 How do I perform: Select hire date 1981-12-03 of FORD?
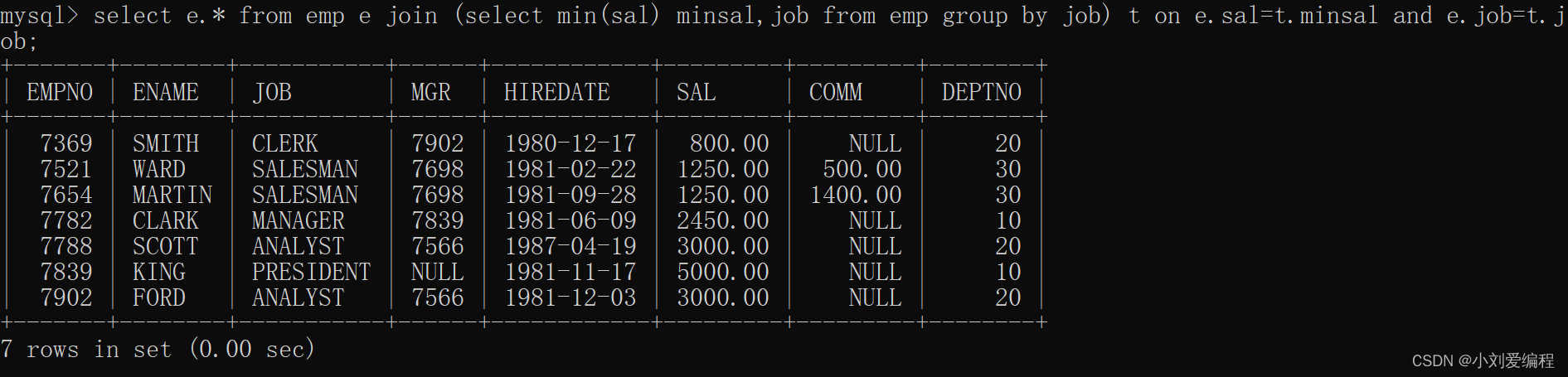pos(570,297)
